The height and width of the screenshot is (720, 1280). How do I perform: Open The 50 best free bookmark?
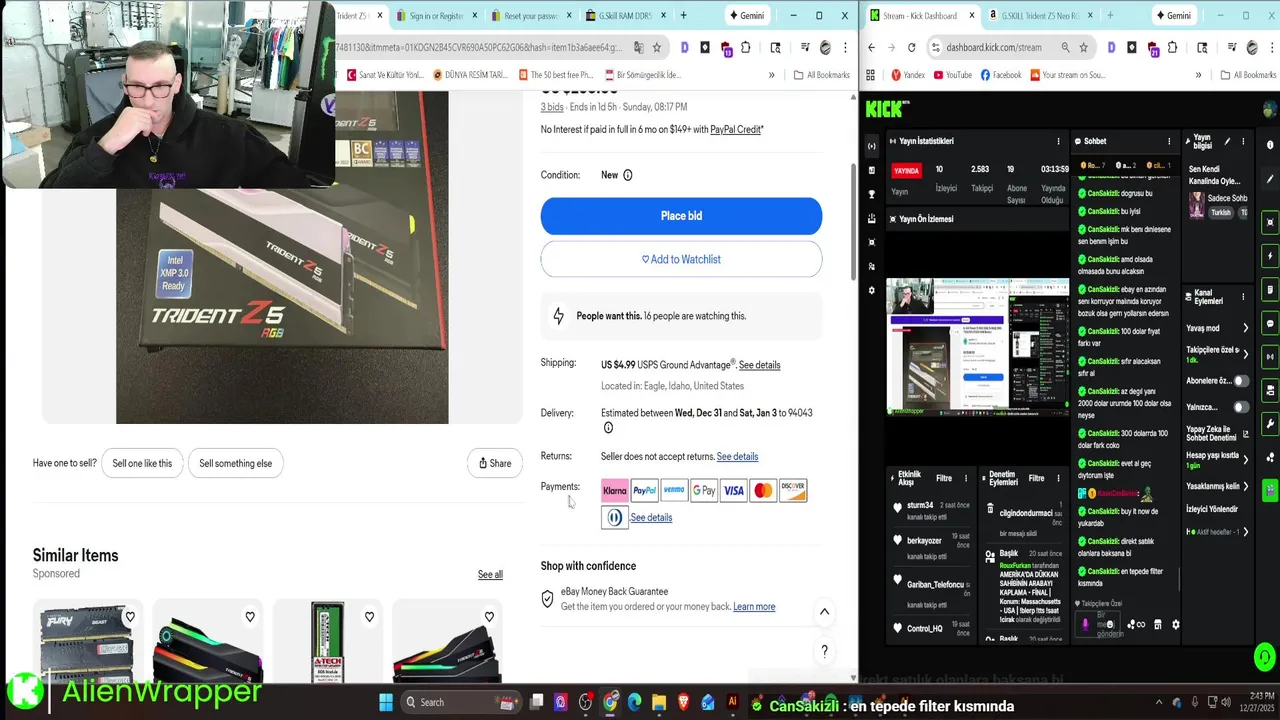pos(556,75)
